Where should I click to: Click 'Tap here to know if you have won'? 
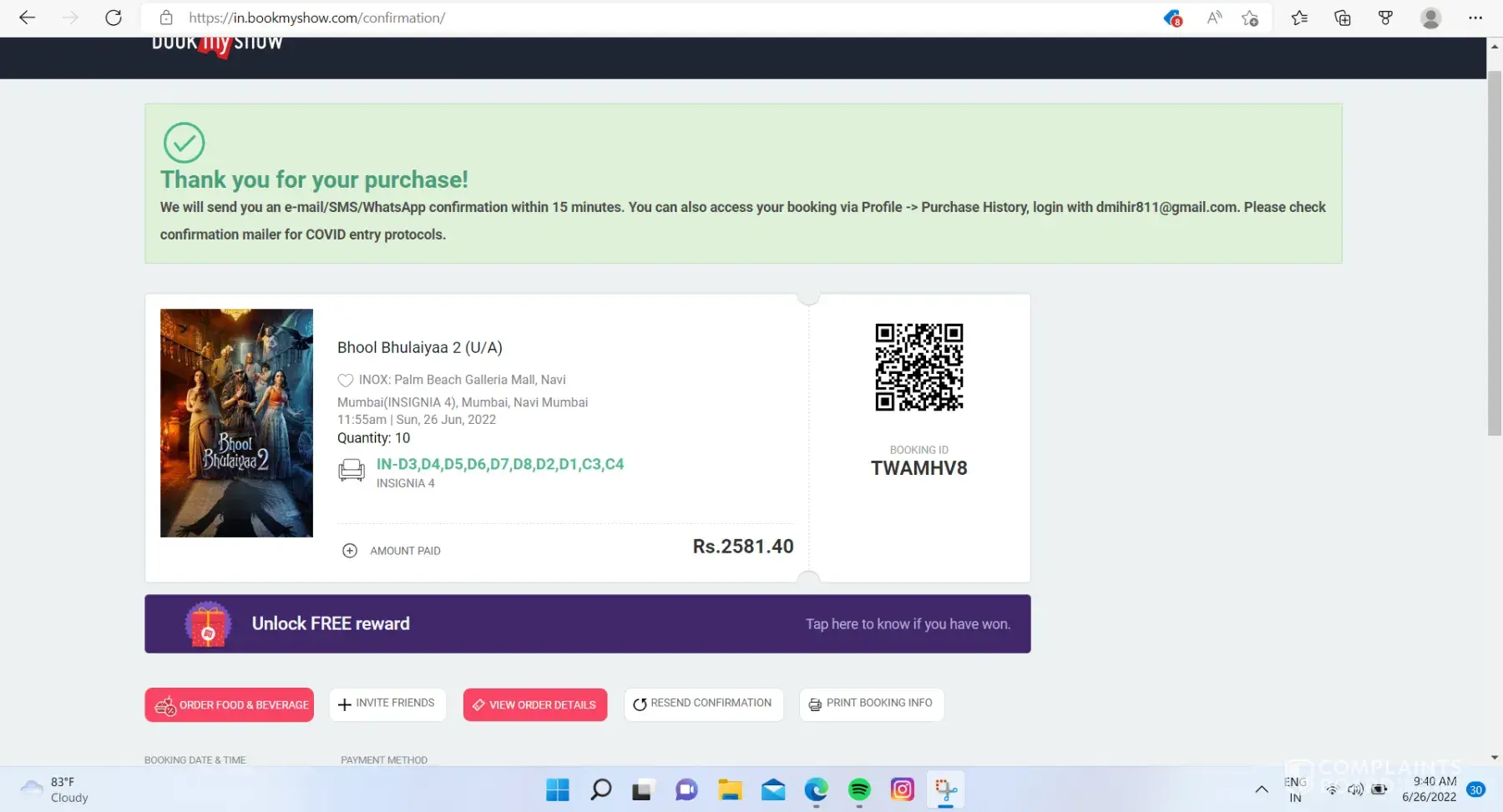coord(908,624)
